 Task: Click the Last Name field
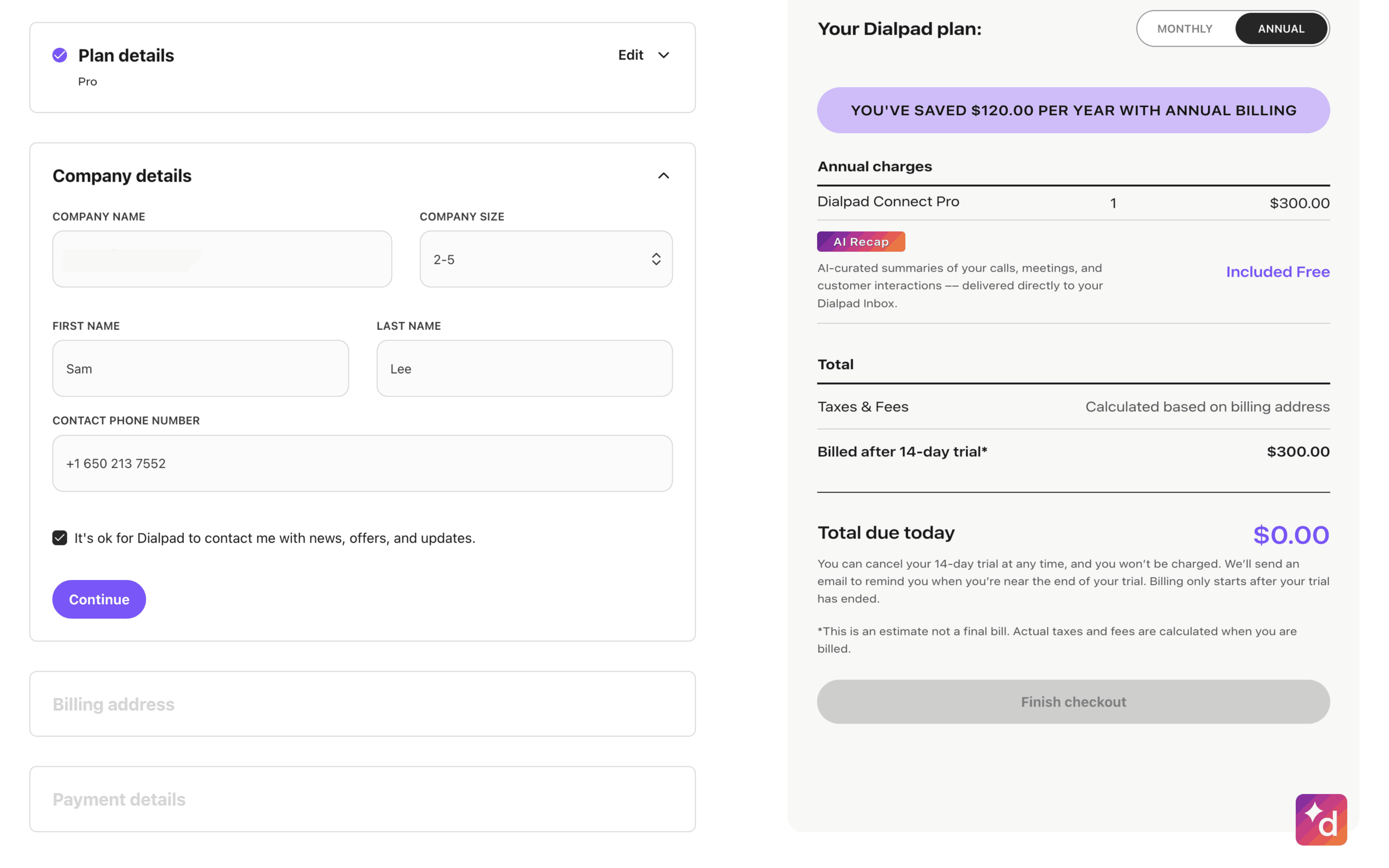click(x=524, y=368)
